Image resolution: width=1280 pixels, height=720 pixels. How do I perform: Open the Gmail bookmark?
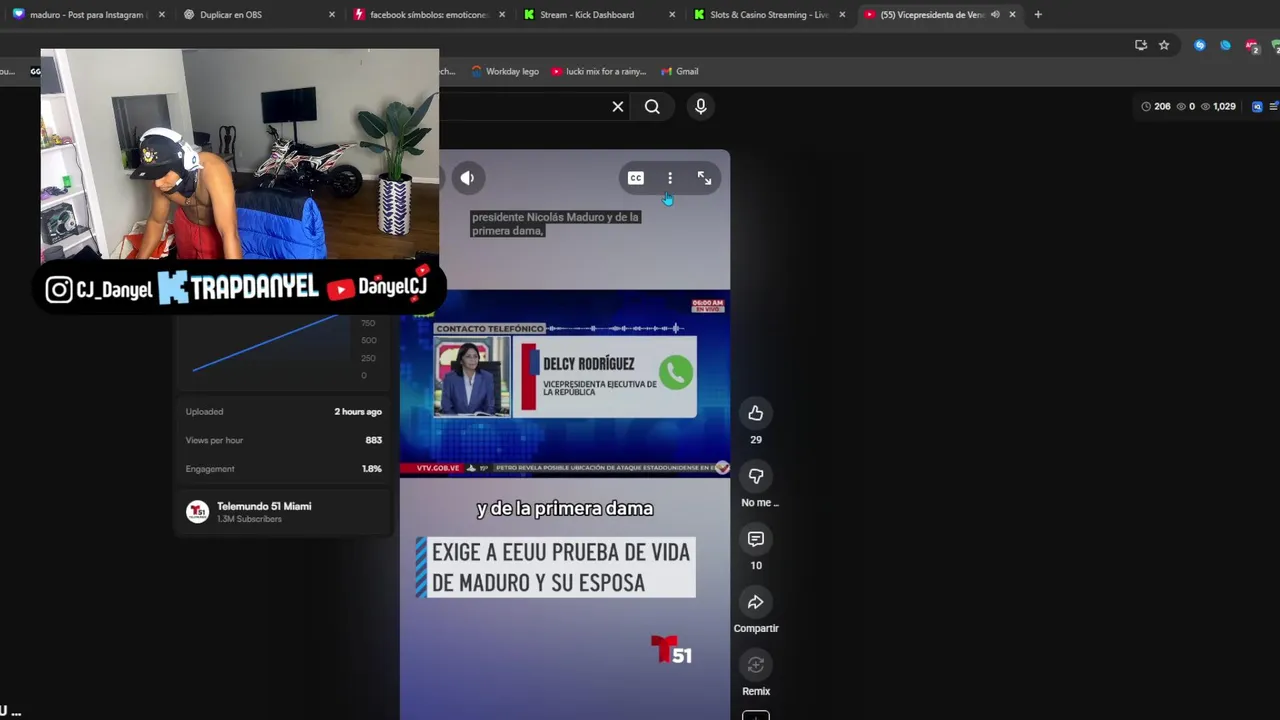[679, 71]
